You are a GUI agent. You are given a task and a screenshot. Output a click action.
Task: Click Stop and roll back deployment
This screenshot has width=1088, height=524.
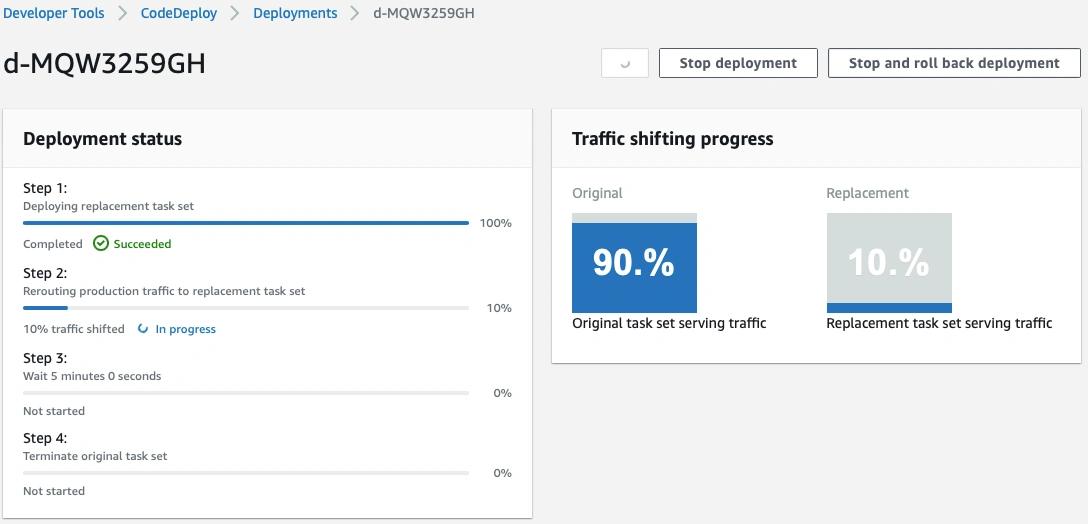954,63
